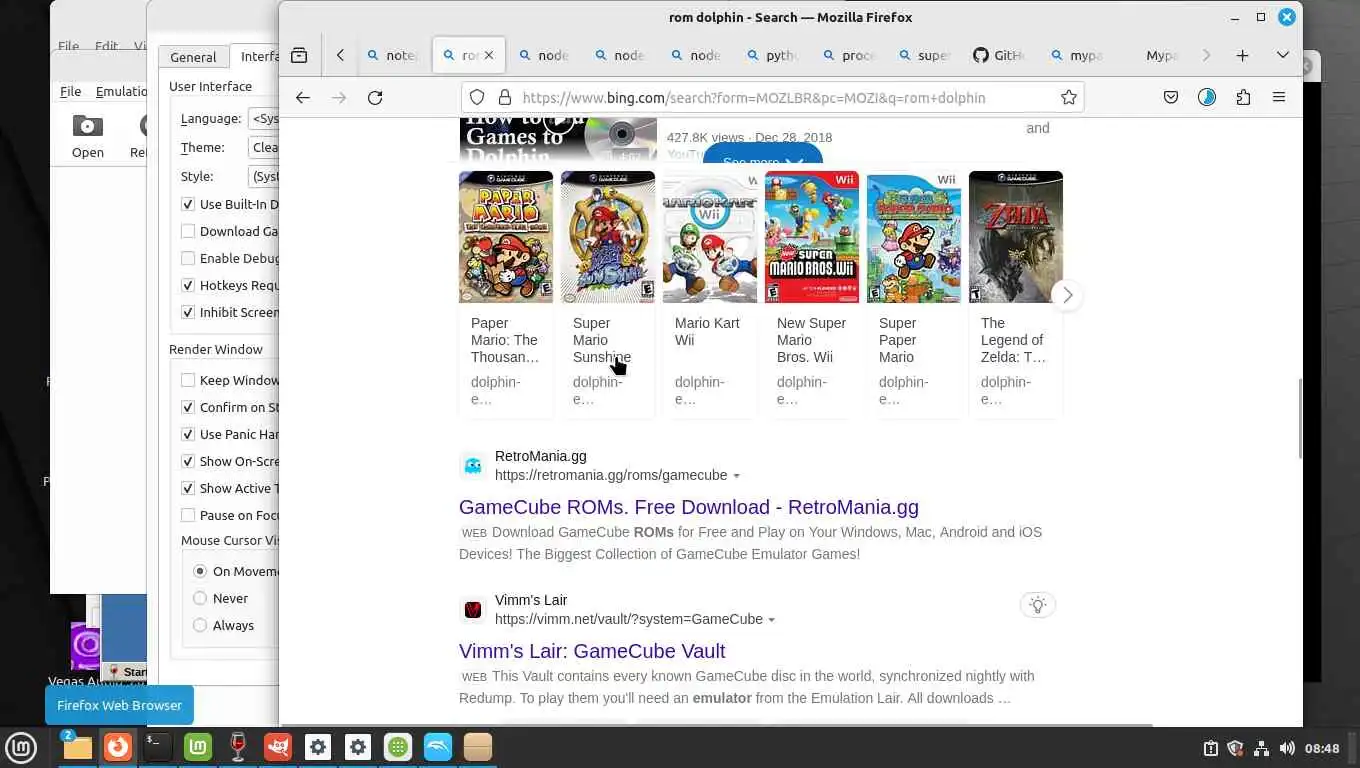Select the Never mouse cursor radio button
This screenshot has width=1360, height=768.
200,598
